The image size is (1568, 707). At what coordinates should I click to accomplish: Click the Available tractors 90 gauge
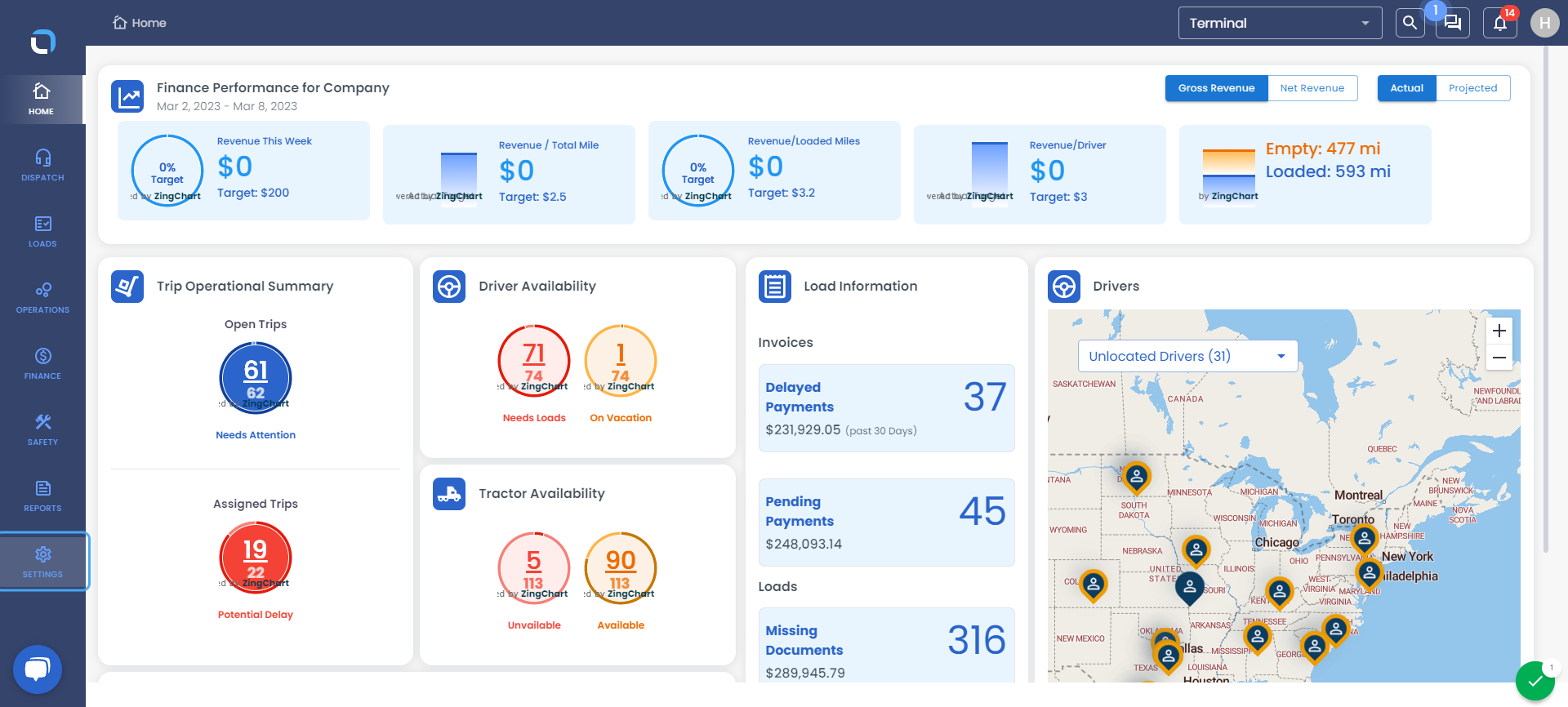point(621,568)
